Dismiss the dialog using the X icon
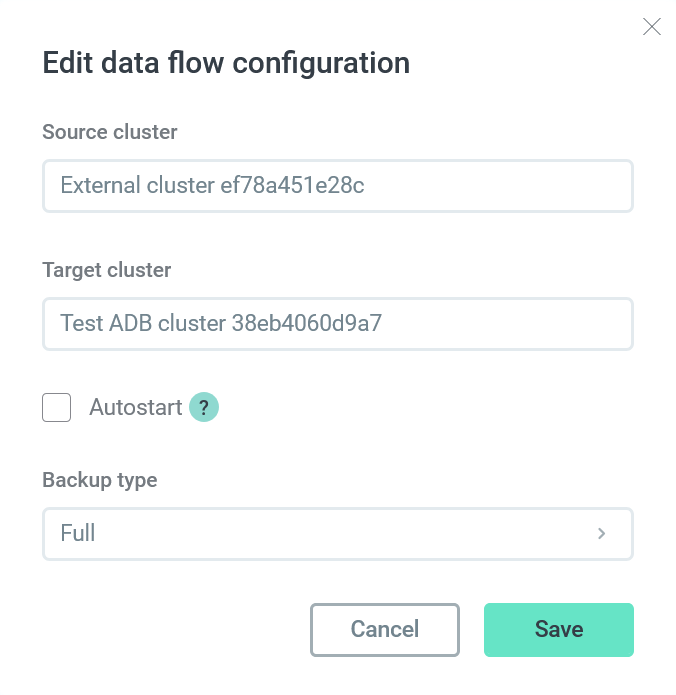The height and width of the screenshot is (695, 676). click(652, 27)
